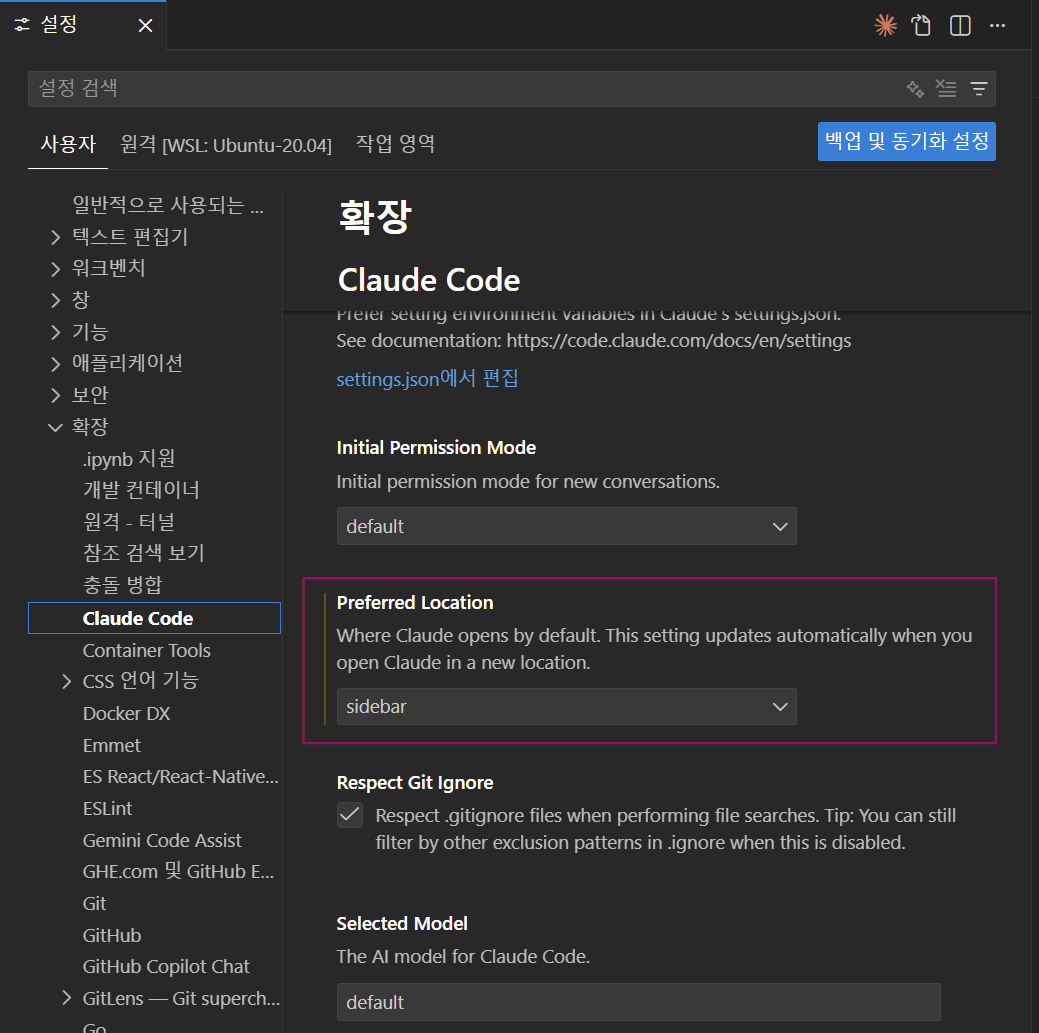
Task: Expand the 워크벤치 section
Action: click(x=56, y=268)
